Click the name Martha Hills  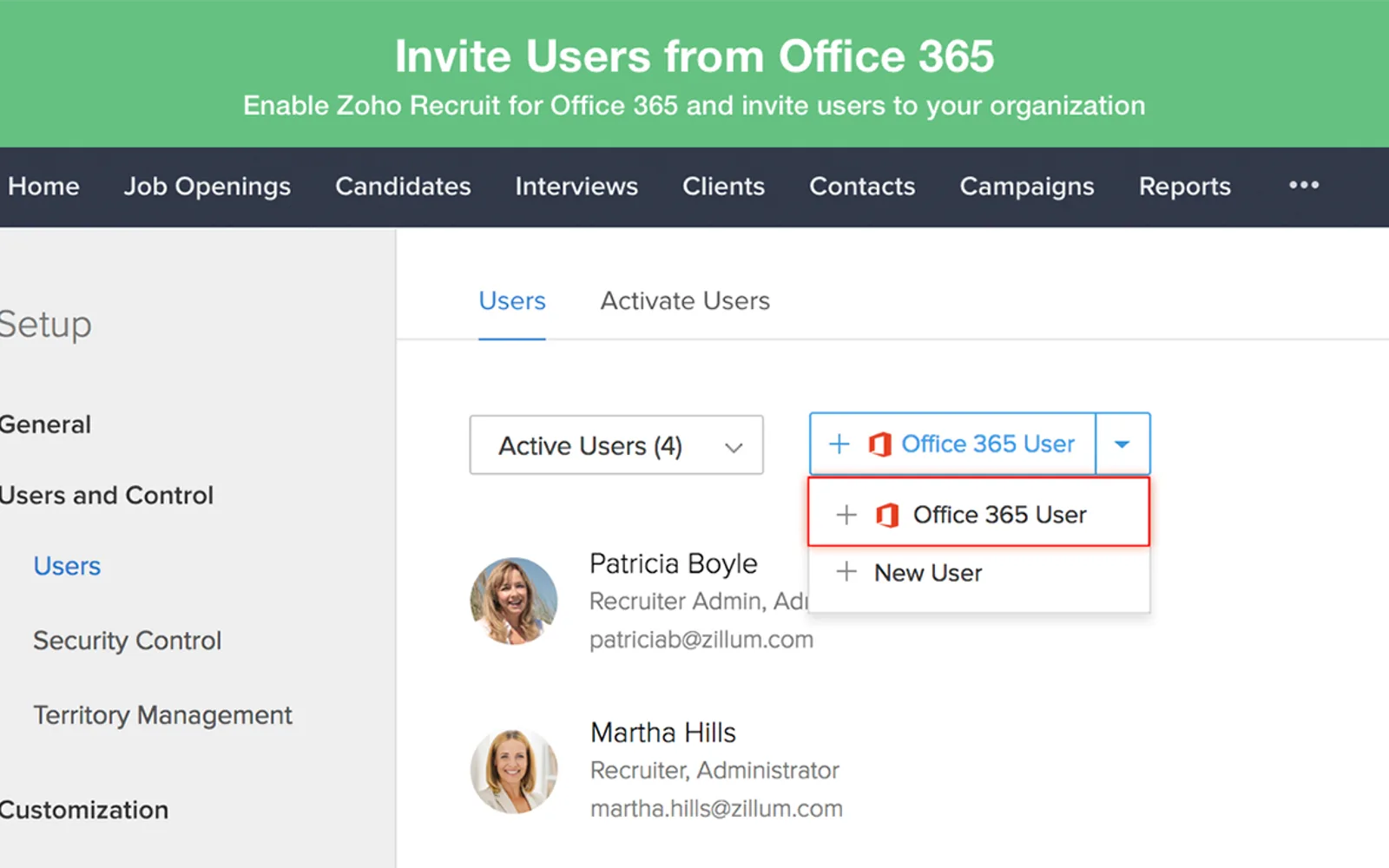(x=663, y=733)
